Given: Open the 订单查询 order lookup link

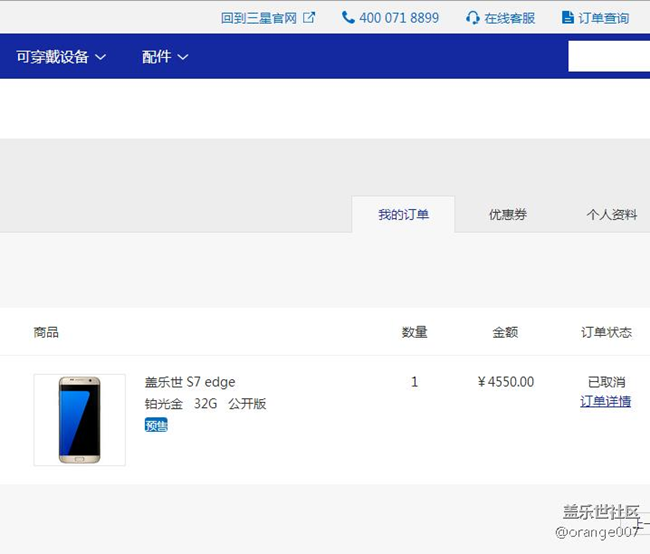Looking at the screenshot, I should pos(604,18).
